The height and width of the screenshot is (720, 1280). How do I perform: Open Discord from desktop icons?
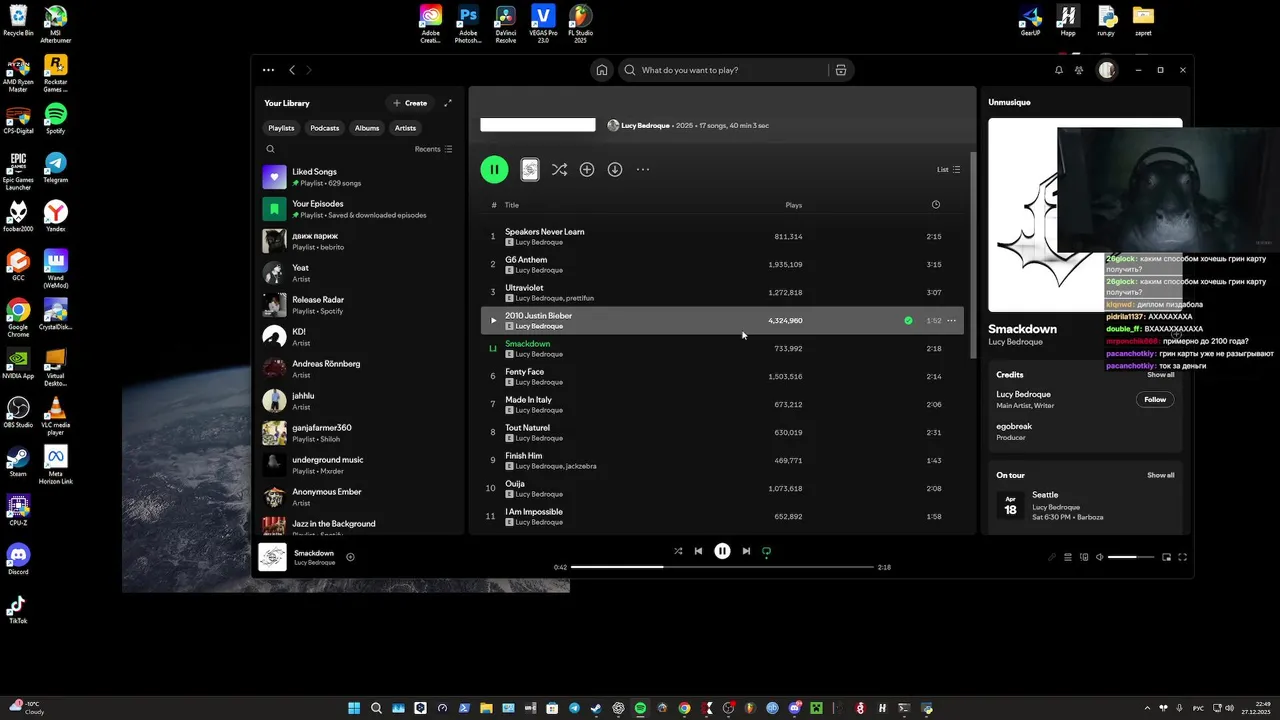18,559
